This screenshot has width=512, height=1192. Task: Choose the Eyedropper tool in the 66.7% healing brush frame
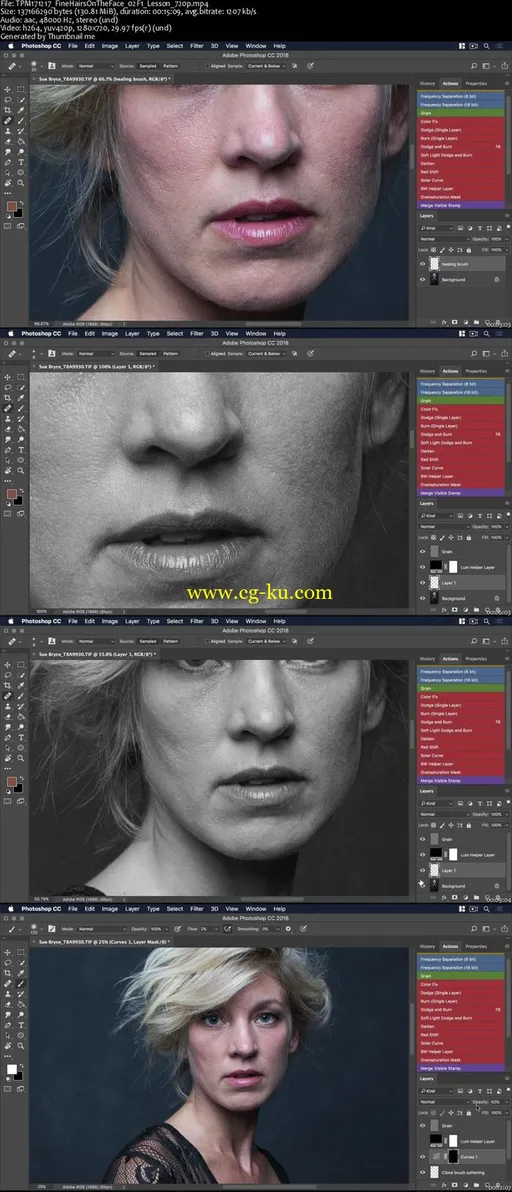(x=21, y=109)
